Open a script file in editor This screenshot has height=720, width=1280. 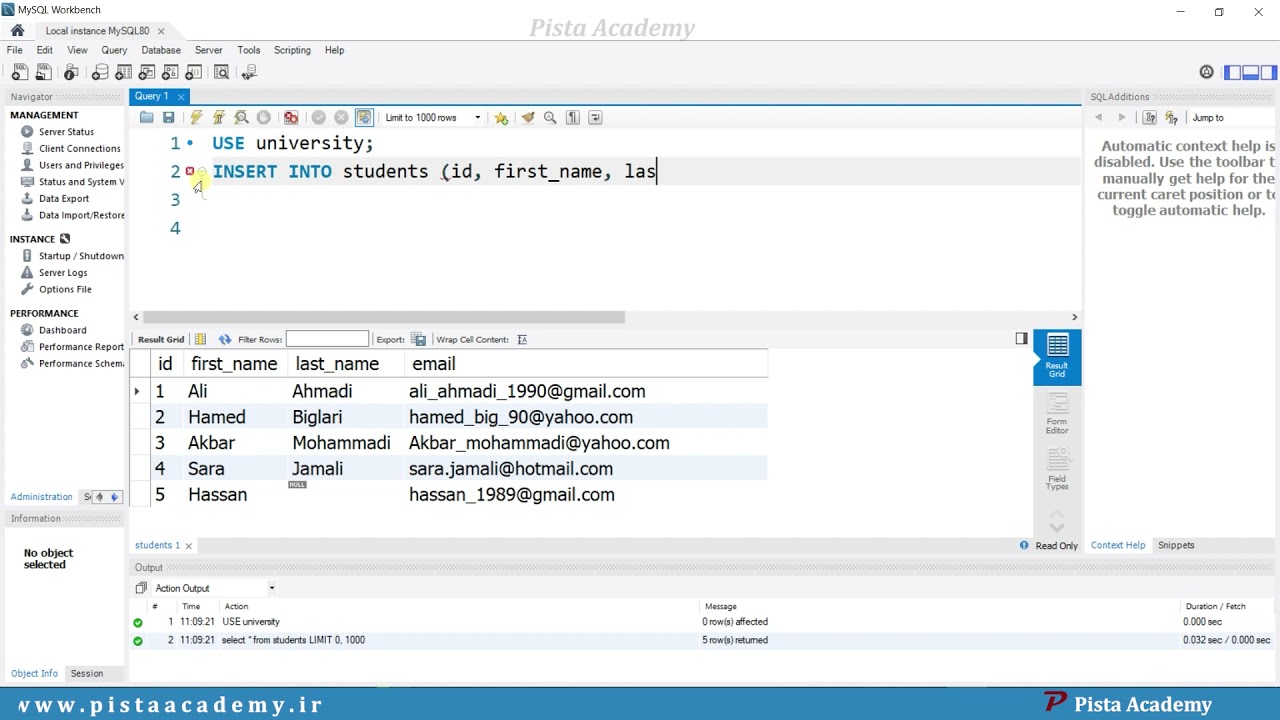click(147, 118)
